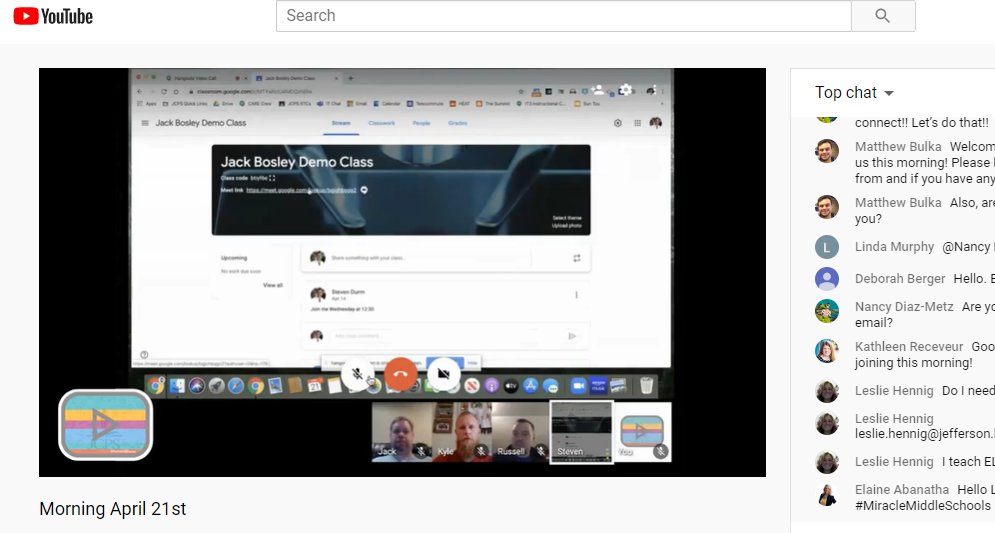Open the YouTube home logo
This screenshot has width=995, height=533.
(x=53, y=16)
